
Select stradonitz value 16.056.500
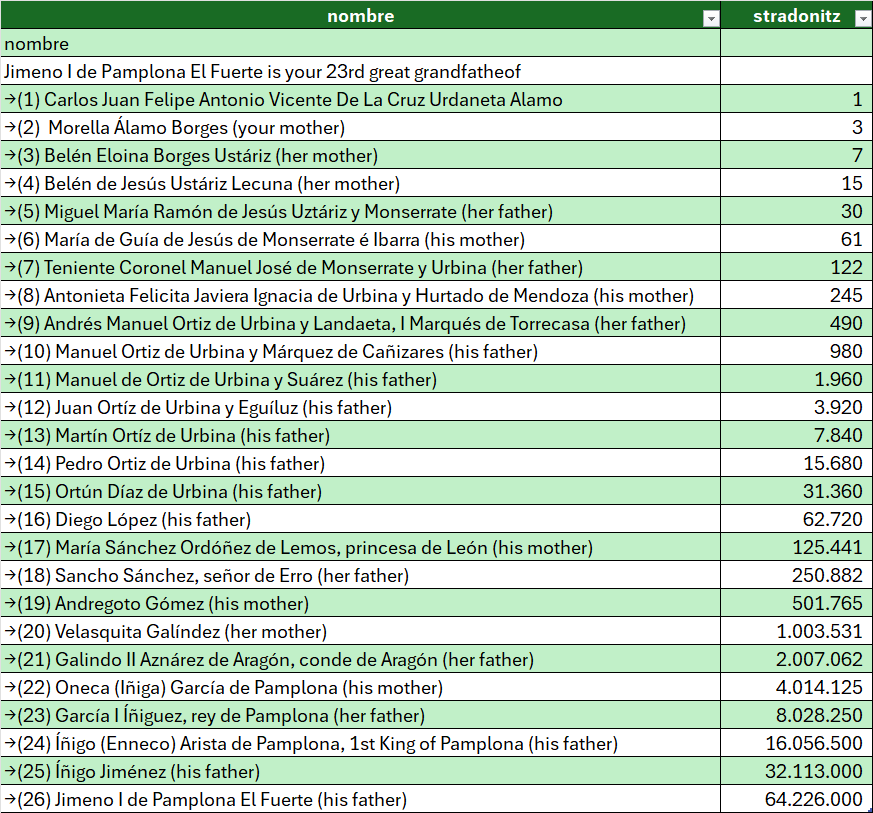(797, 743)
